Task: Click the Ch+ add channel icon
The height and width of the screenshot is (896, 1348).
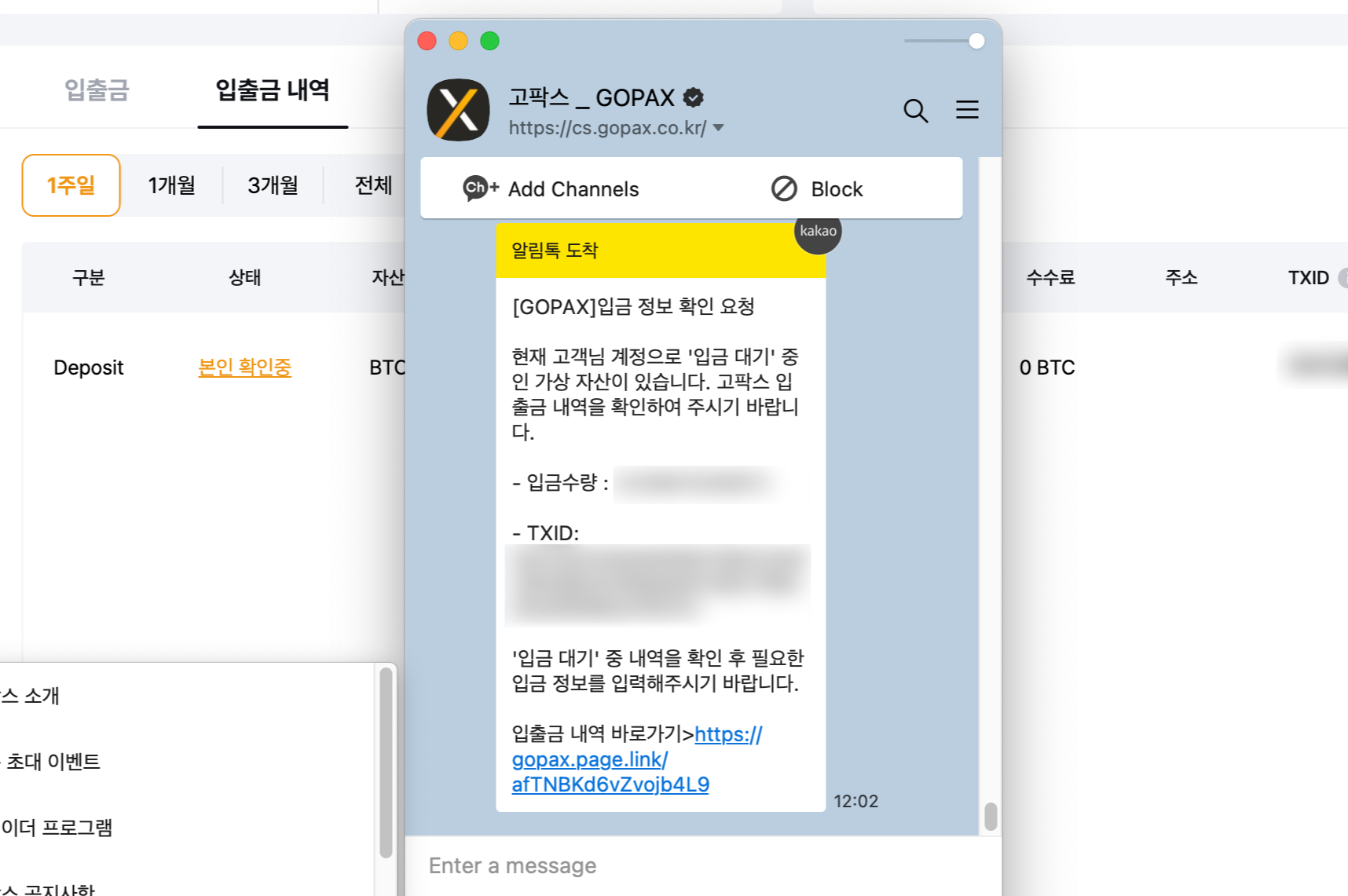Action: click(481, 188)
